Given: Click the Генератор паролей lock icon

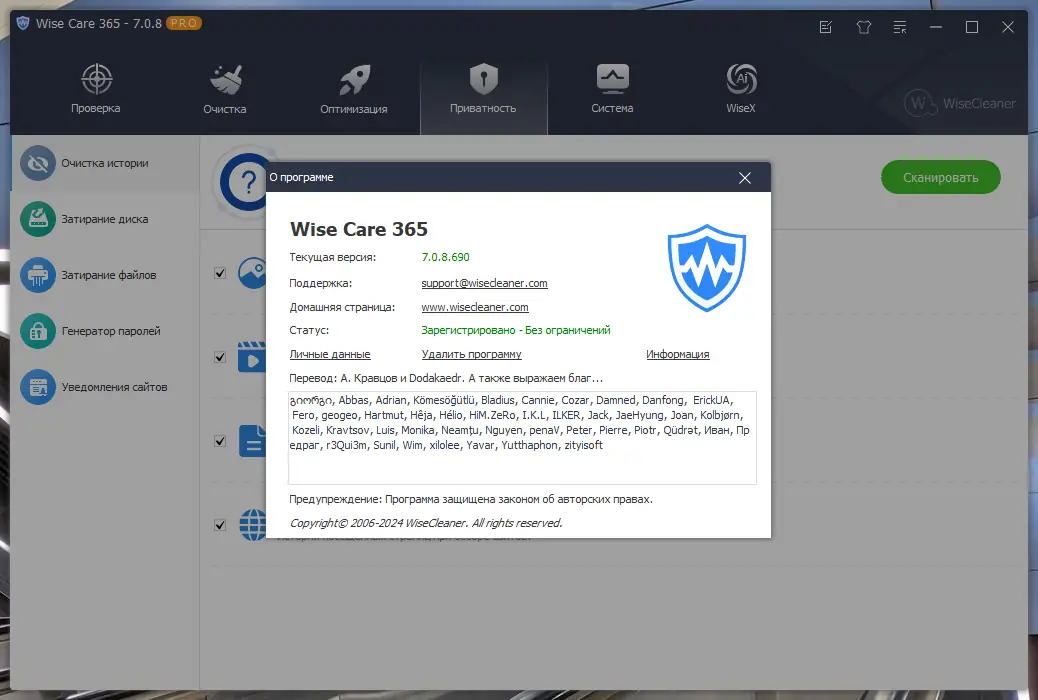Looking at the screenshot, I should tap(38, 331).
